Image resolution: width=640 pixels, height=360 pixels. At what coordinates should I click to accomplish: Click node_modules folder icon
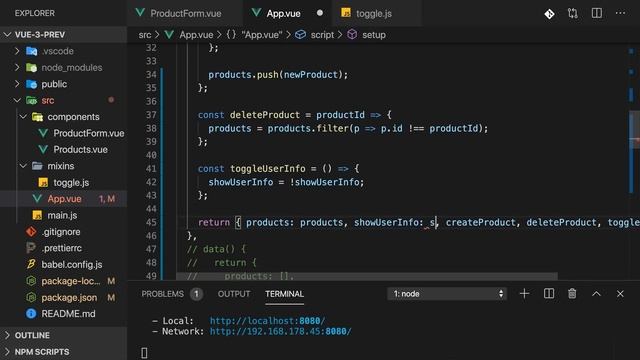coord(31,67)
